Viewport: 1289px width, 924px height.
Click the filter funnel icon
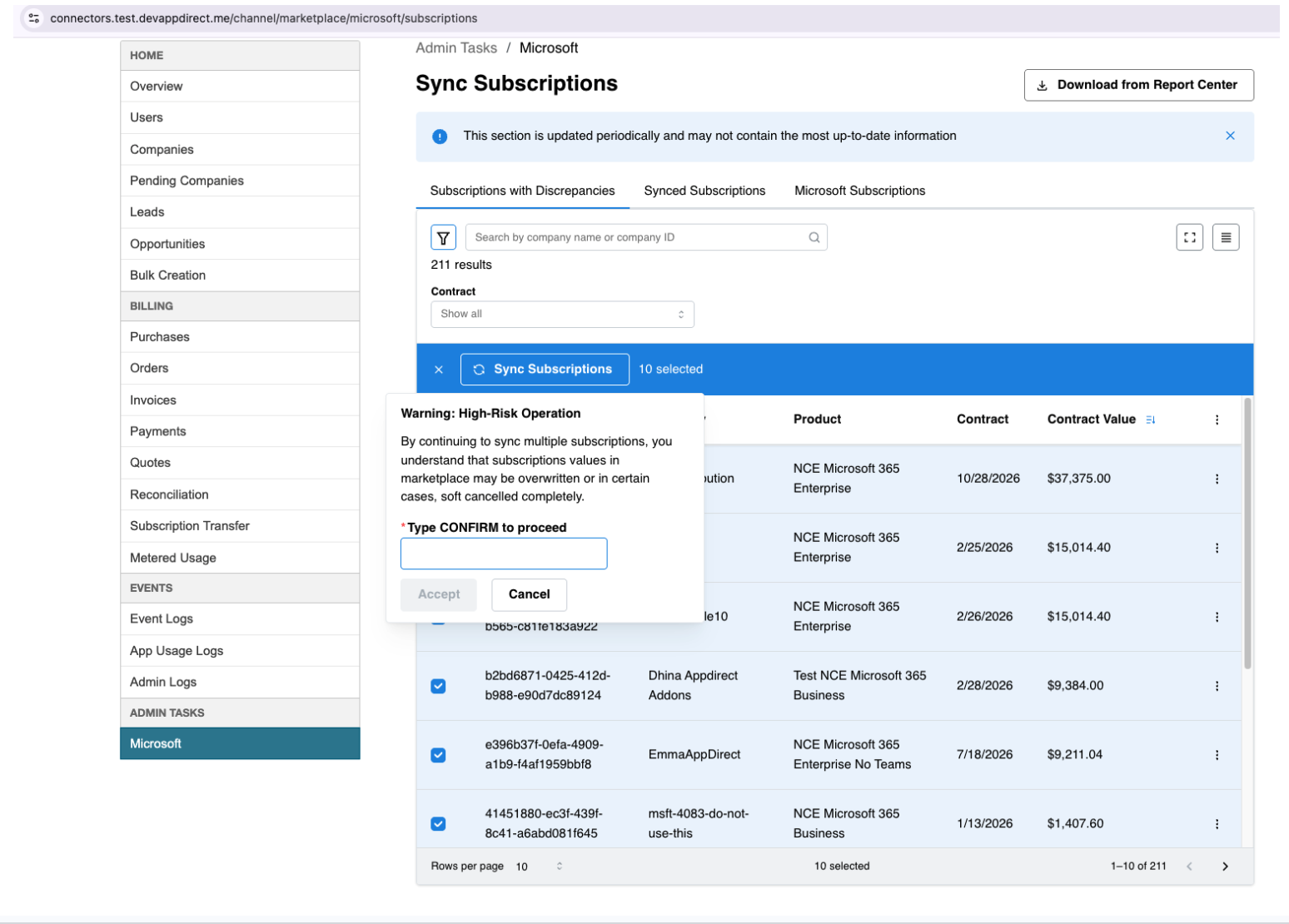tap(443, 237)
